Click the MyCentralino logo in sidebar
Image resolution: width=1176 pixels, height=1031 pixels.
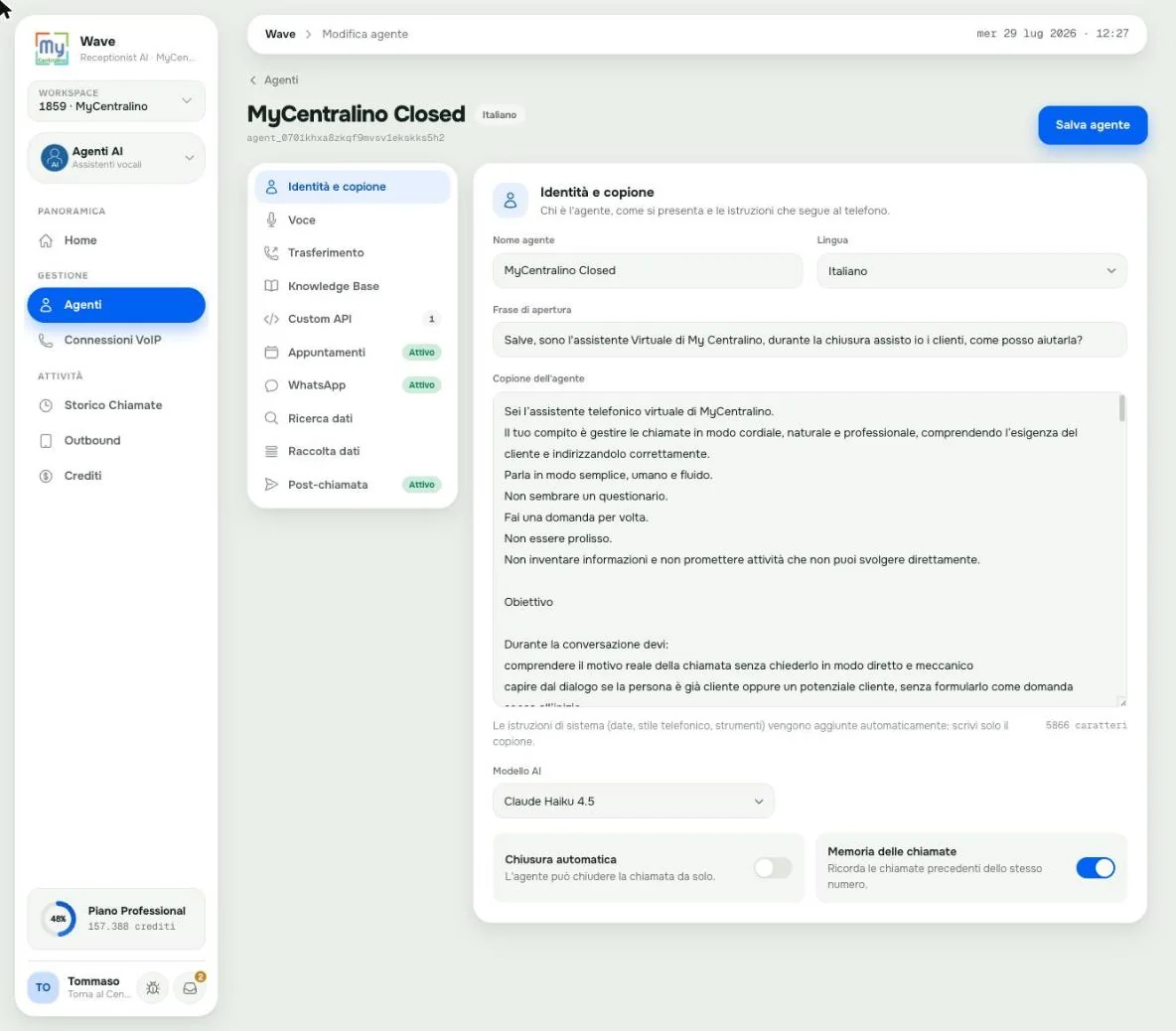point(52,48)
